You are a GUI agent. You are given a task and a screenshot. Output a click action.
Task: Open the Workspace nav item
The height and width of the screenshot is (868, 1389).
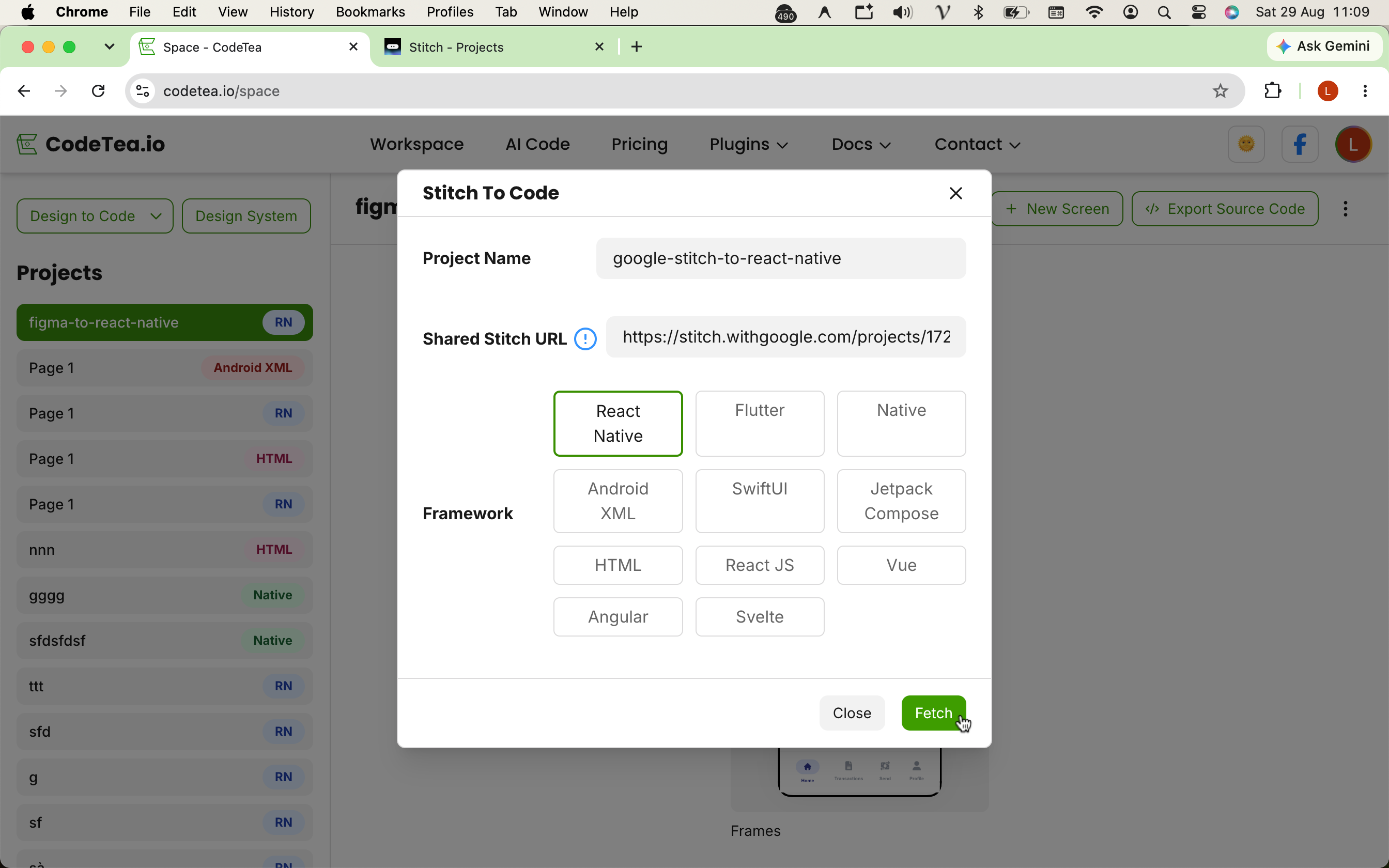tap(416, 144)
